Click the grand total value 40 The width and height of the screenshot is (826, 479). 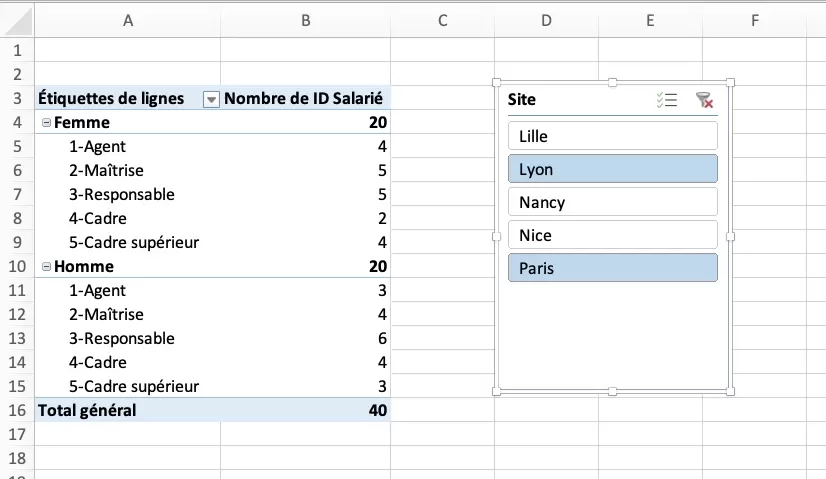pyautogui.click(x=376, y=410)
